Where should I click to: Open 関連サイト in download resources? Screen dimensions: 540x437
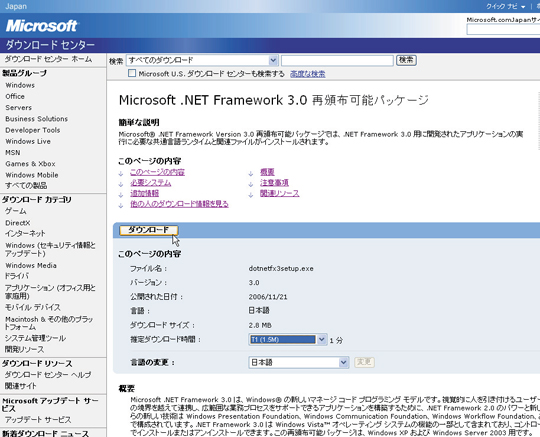tap(20, 386)
